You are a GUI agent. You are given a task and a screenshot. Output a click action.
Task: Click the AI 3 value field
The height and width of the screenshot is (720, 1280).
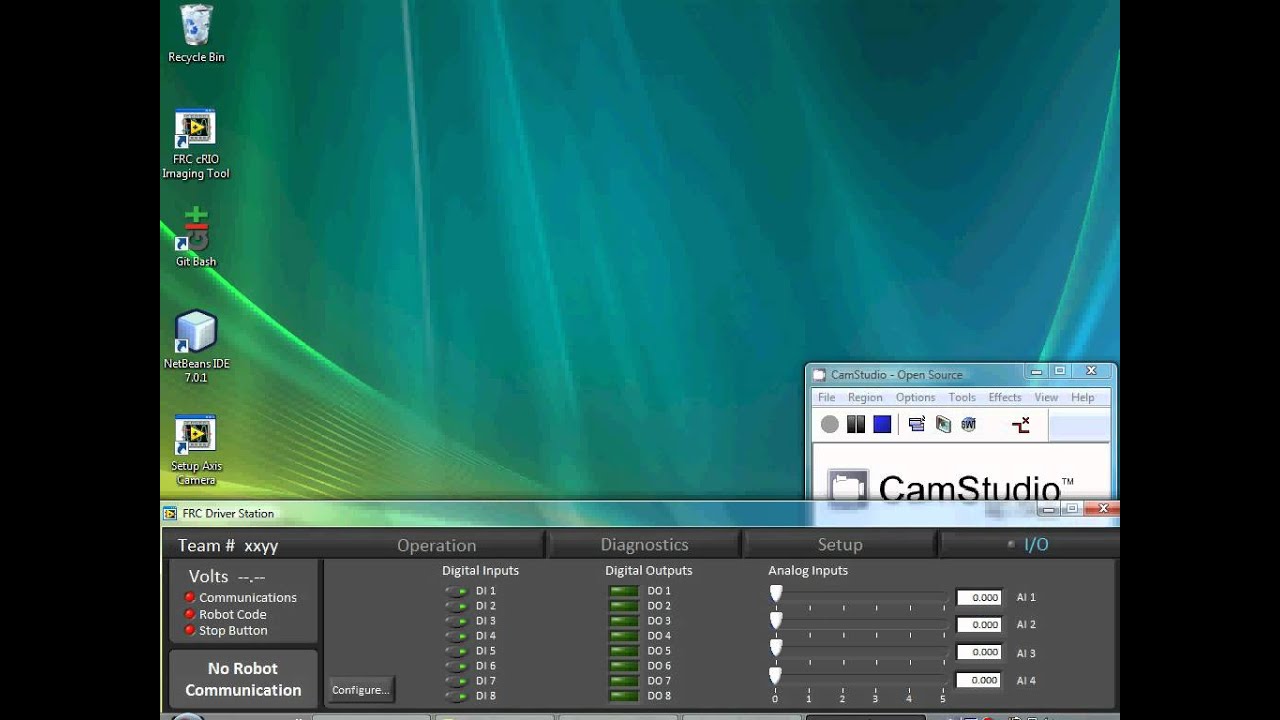tap(979, 652)
